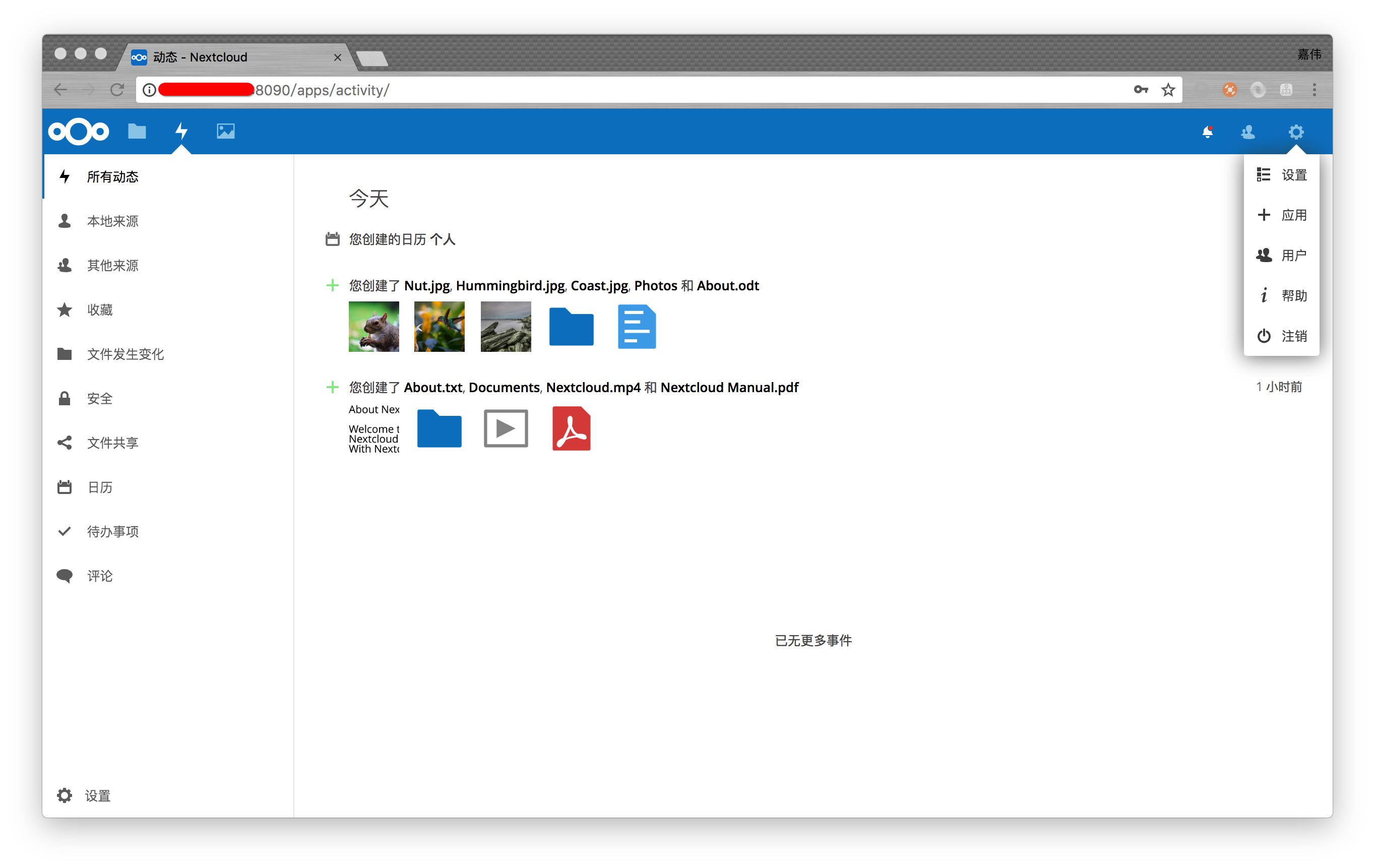
Task: Open the Files app folder icon
Action: [x=137, y=132]
